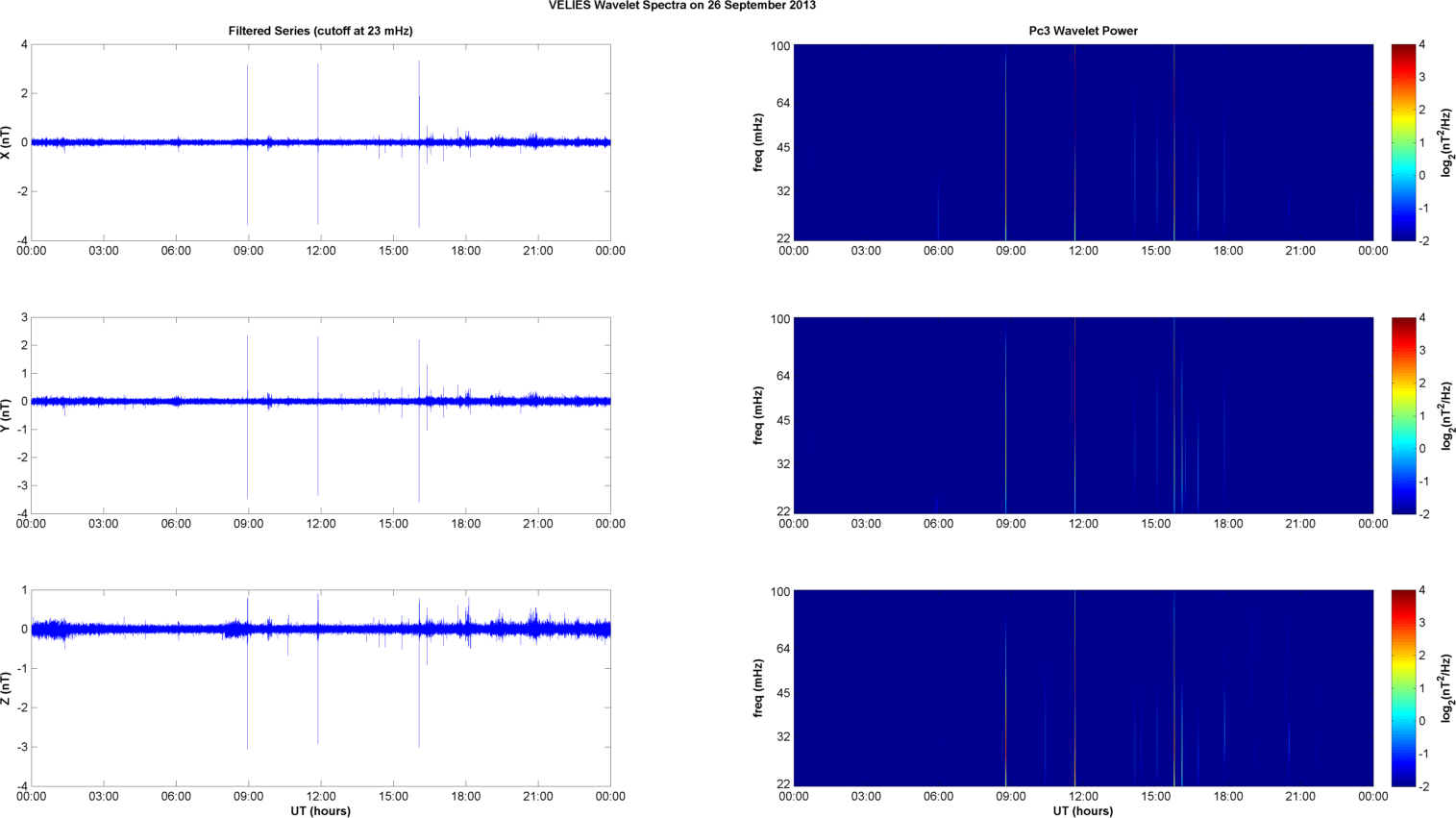Click the log2(nT²/Hz) label of top colorbar

(x=1446, y=142)
